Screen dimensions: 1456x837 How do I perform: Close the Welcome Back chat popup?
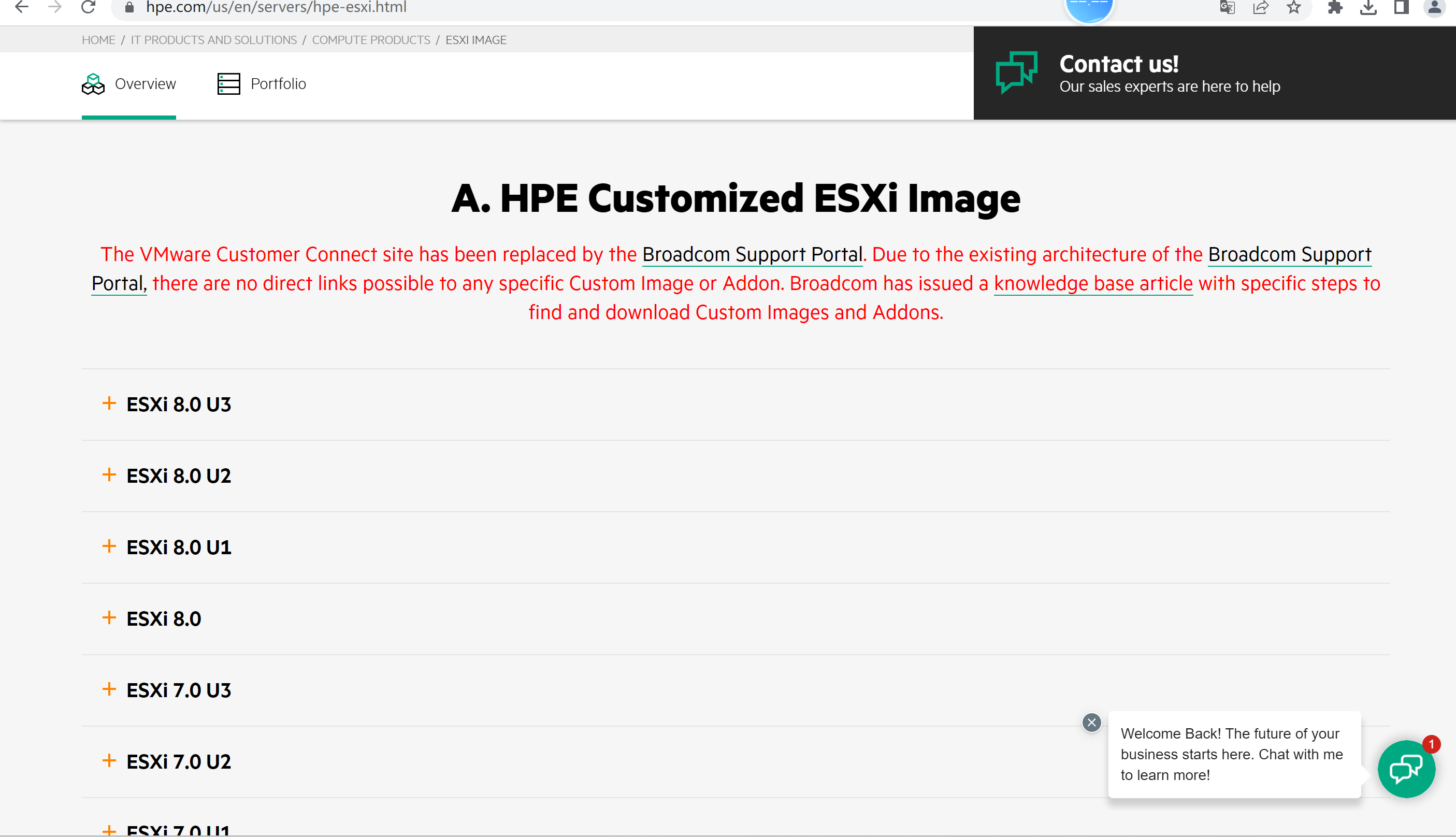(x=1091, y=723)
